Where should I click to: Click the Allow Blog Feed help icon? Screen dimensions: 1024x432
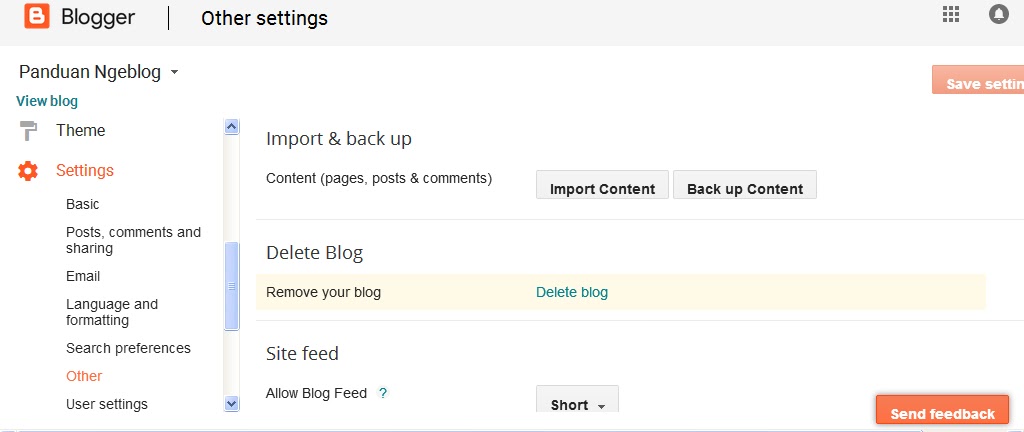pyautogui.click(x=383, y=393)
